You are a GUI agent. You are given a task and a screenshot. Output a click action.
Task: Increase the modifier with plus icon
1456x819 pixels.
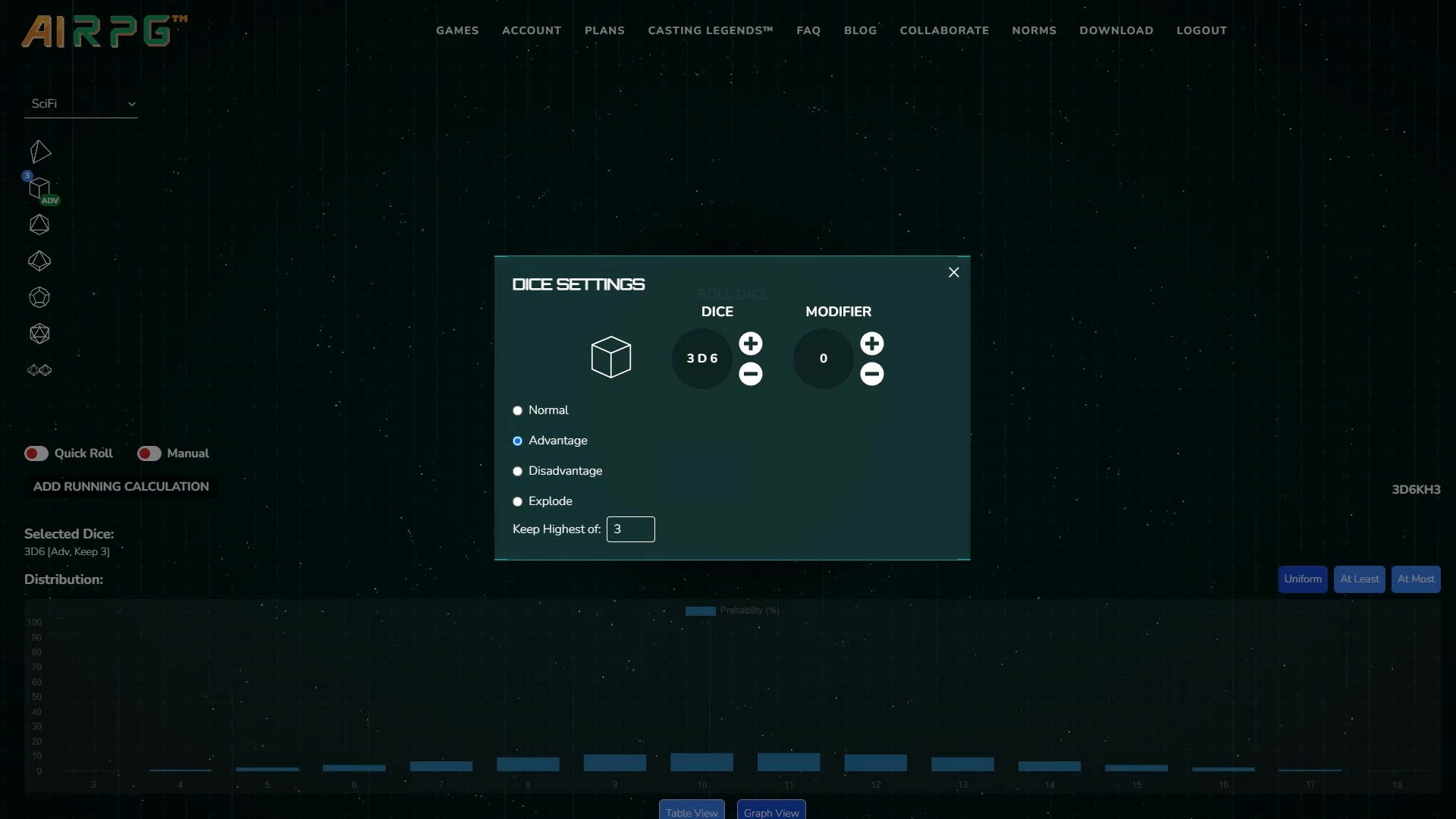871,344
